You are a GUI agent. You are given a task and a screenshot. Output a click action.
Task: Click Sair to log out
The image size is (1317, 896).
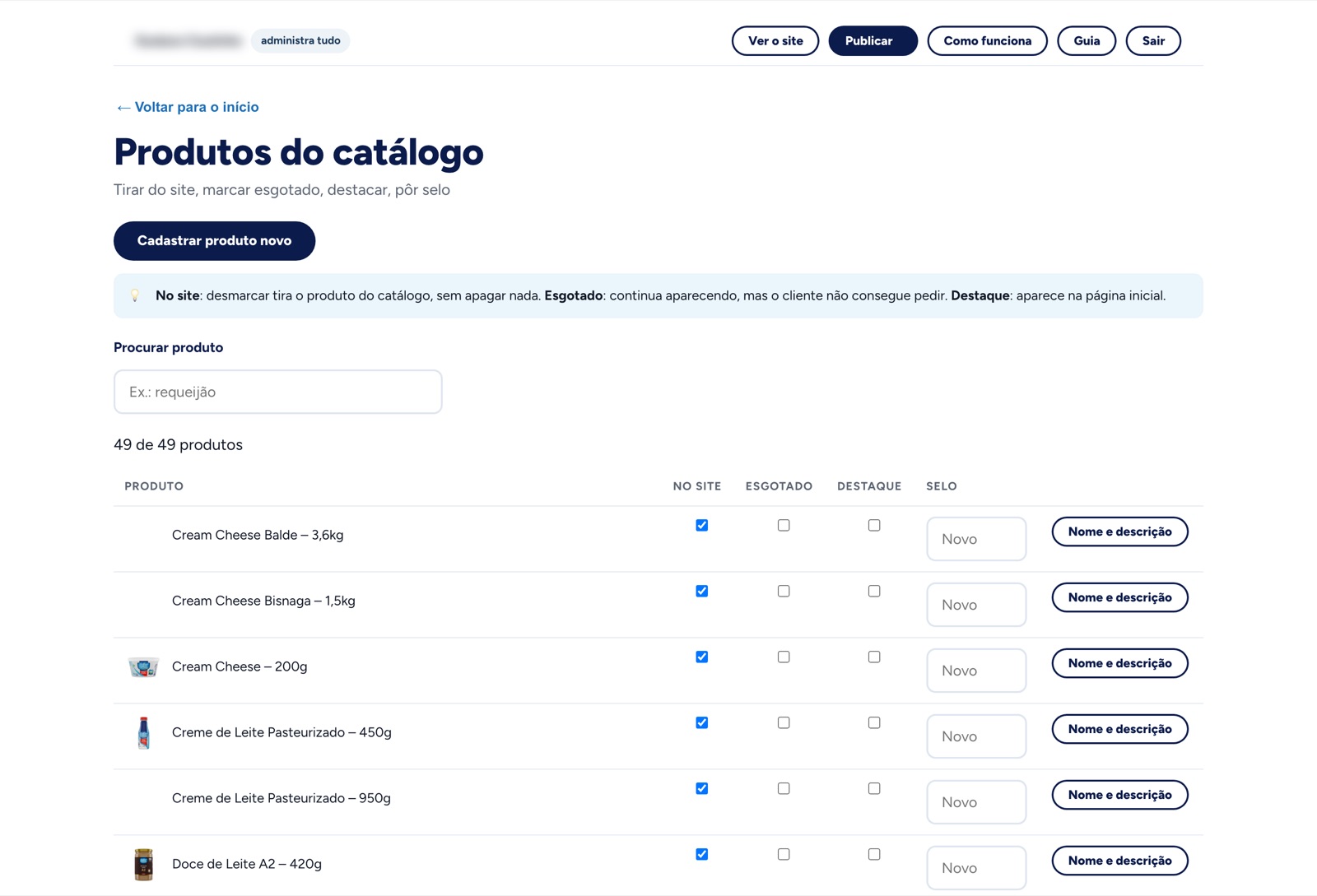[x=1153, y=41]
